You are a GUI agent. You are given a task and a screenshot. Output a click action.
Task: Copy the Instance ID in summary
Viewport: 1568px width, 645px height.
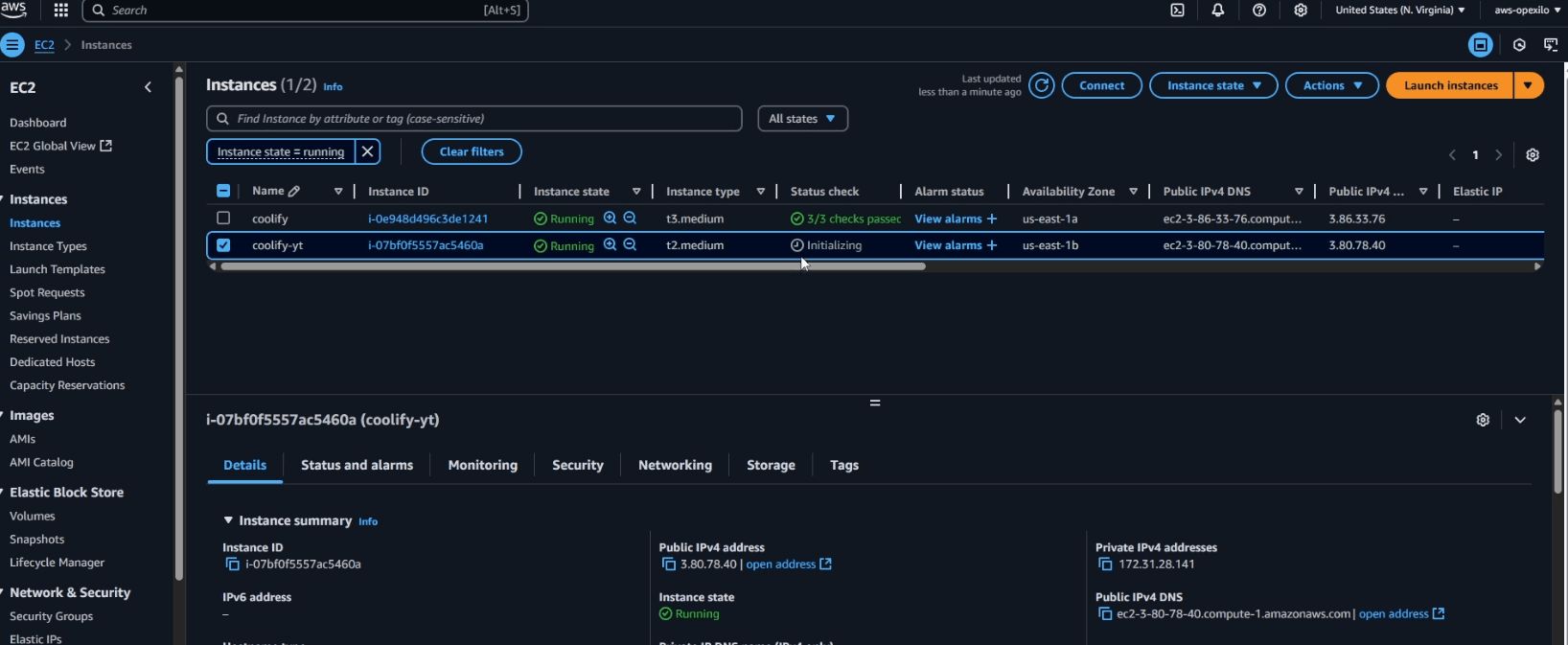pos(231,564)
